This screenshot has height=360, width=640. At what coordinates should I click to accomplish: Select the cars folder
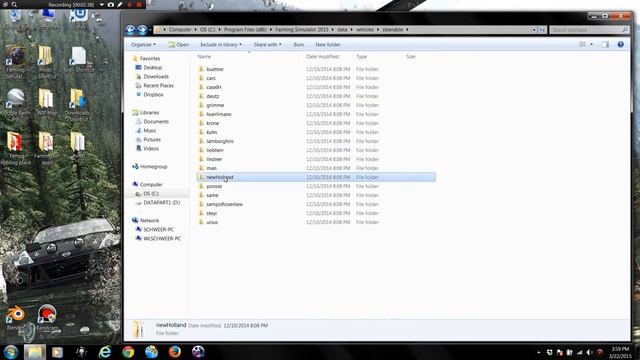coord(211,78)
